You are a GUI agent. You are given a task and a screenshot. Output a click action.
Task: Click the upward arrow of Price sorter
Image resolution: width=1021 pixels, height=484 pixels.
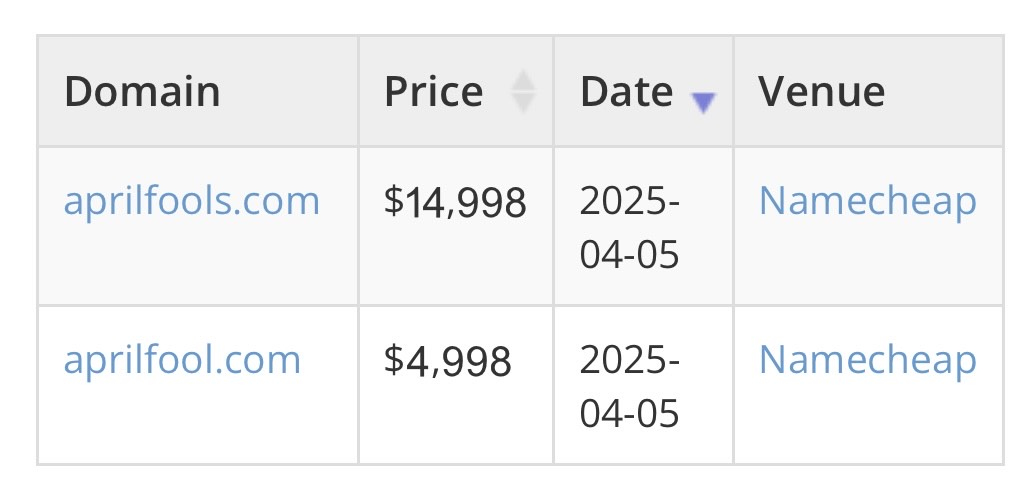click(x=523, y=81)
